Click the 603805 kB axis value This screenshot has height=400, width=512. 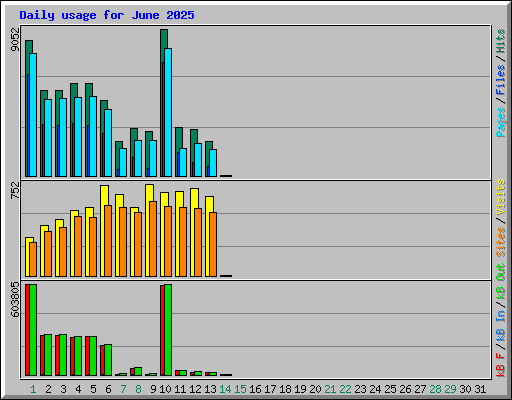15,299
